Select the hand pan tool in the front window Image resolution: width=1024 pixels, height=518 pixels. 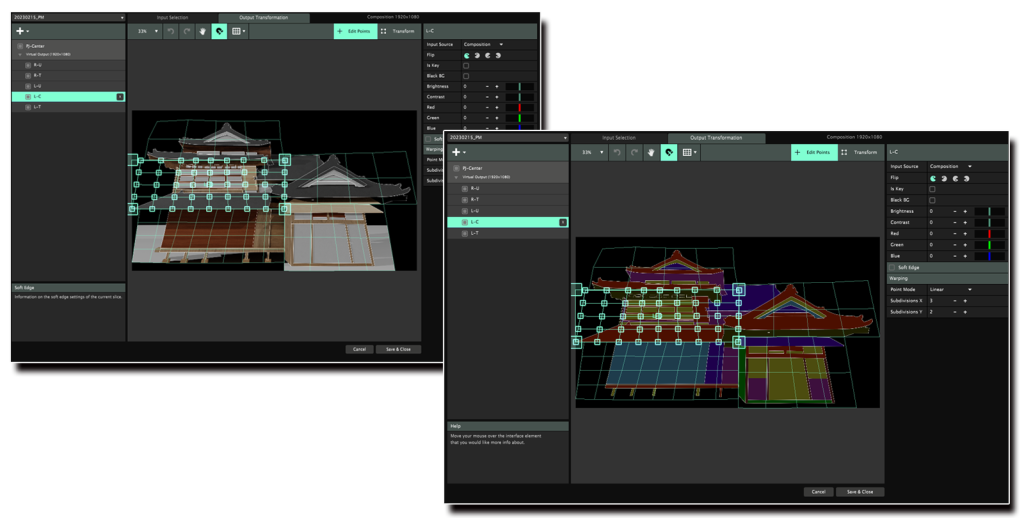coord(651,152)
